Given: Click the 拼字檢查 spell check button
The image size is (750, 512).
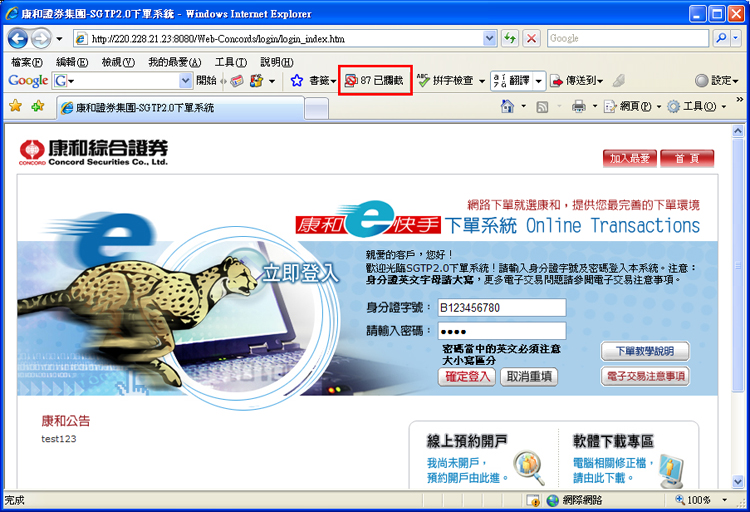Looking at the screenshot, I should (x=445, y=81).
